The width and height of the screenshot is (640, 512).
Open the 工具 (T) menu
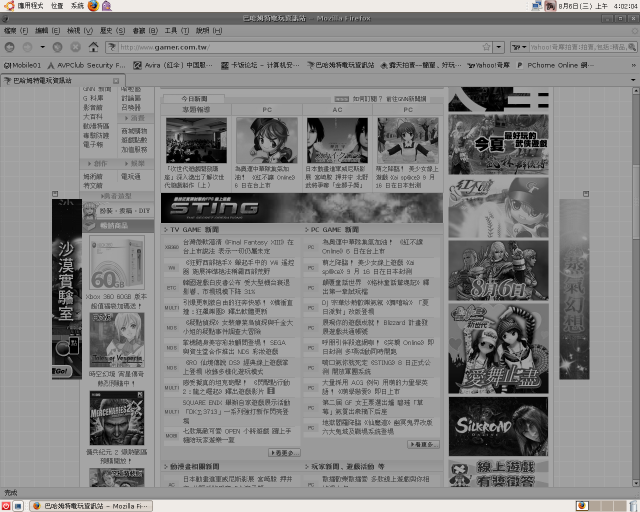click(x=177, y=31)
